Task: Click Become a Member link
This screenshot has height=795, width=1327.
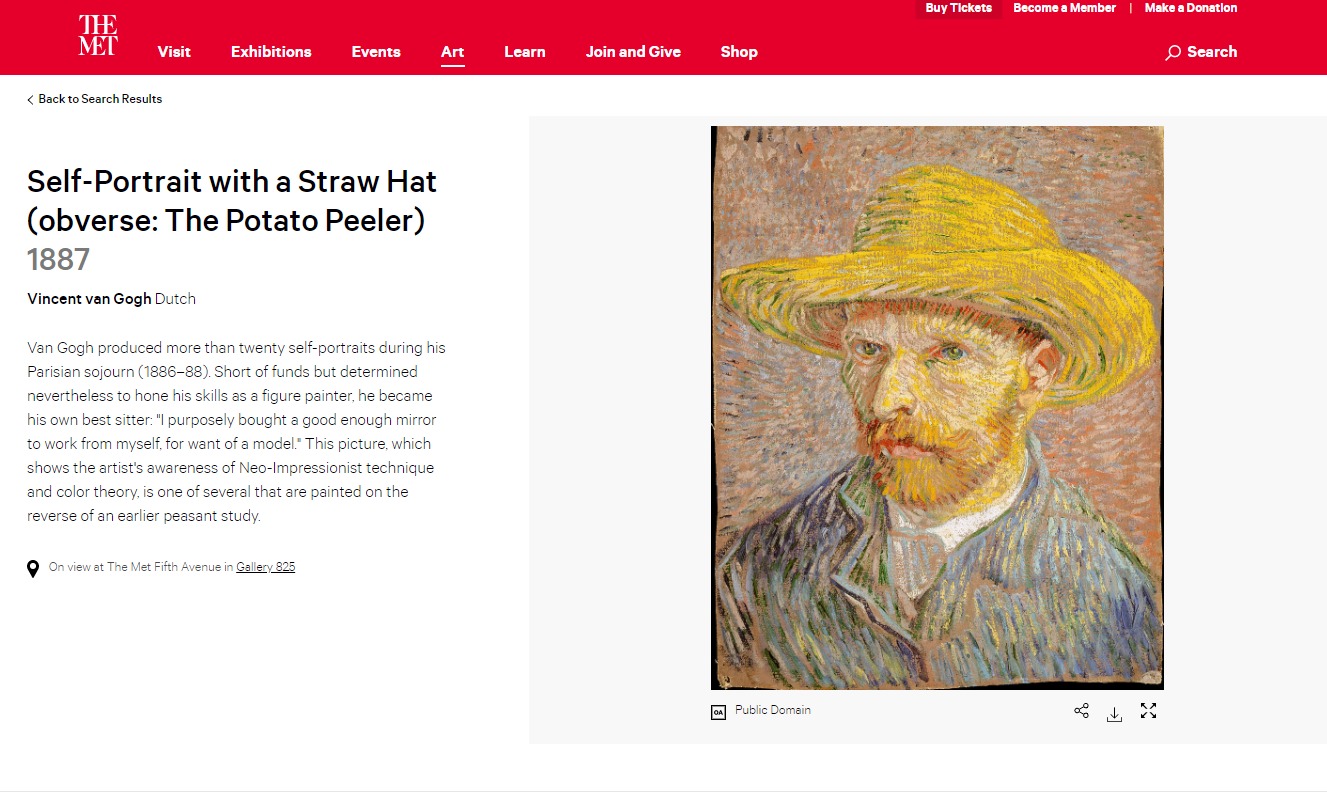Action: tap(1064, 8)
